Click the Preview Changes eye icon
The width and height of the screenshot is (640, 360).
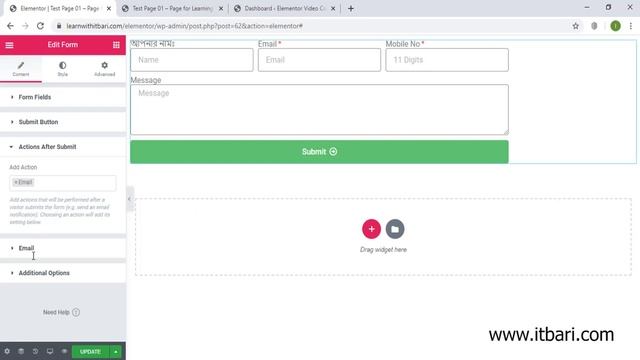(64, 351)
